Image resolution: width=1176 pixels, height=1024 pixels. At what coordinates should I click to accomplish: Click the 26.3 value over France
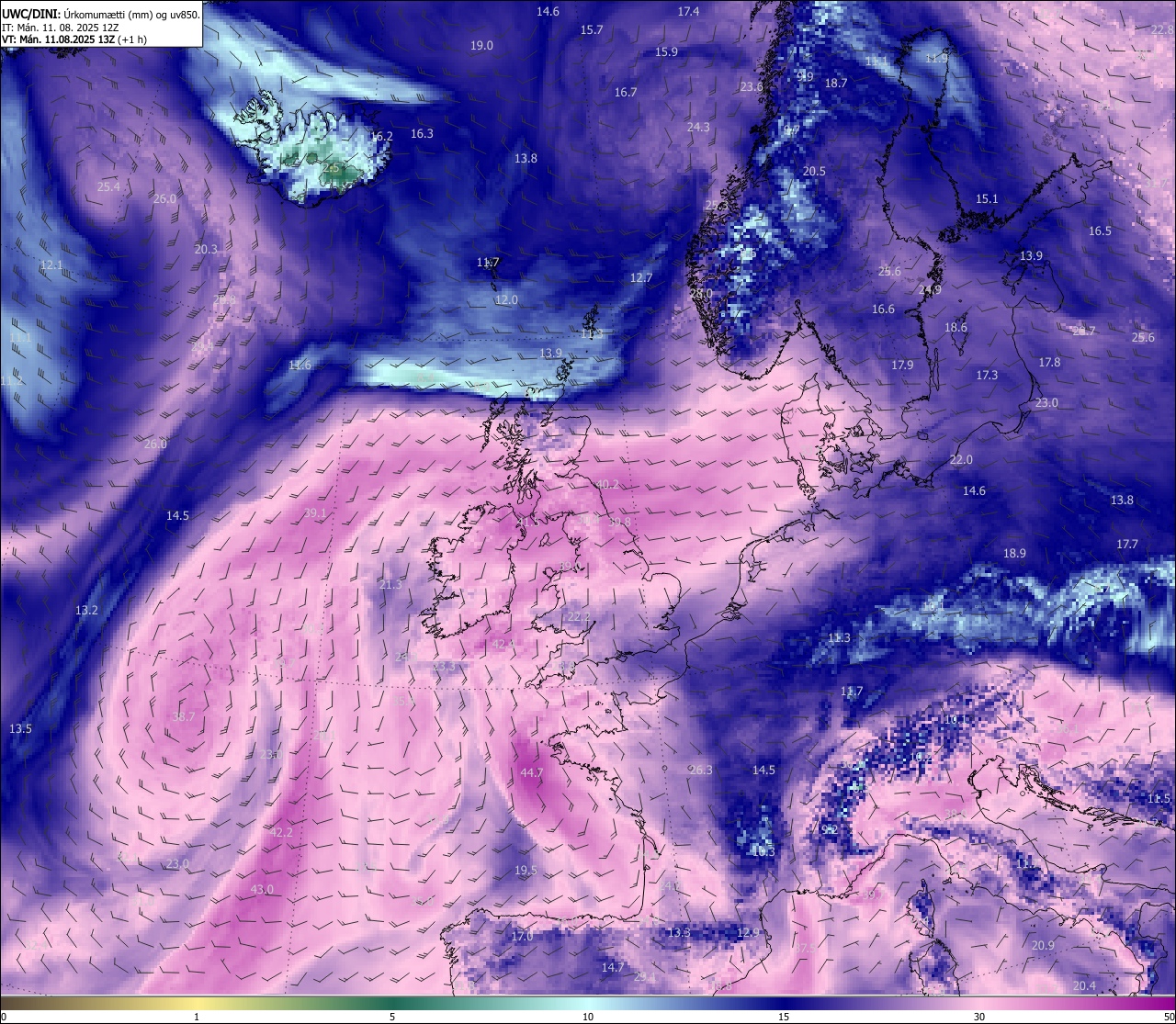coord(700,771)
